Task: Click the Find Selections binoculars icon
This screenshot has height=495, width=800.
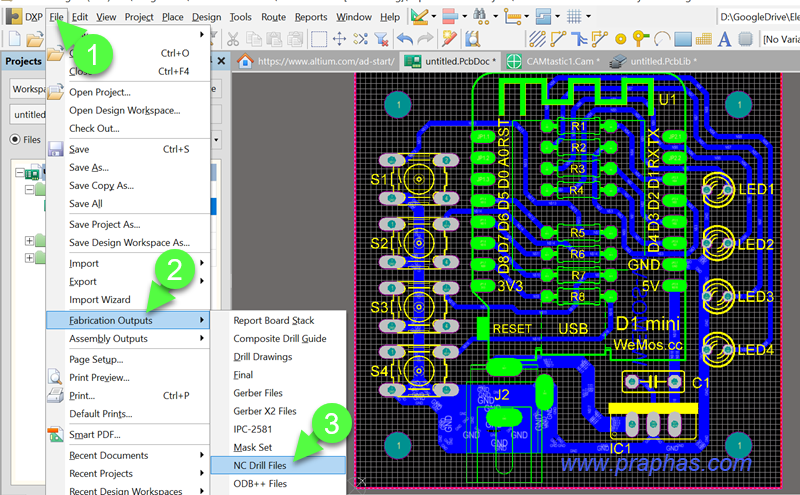Action: click(x=480, y=16)
